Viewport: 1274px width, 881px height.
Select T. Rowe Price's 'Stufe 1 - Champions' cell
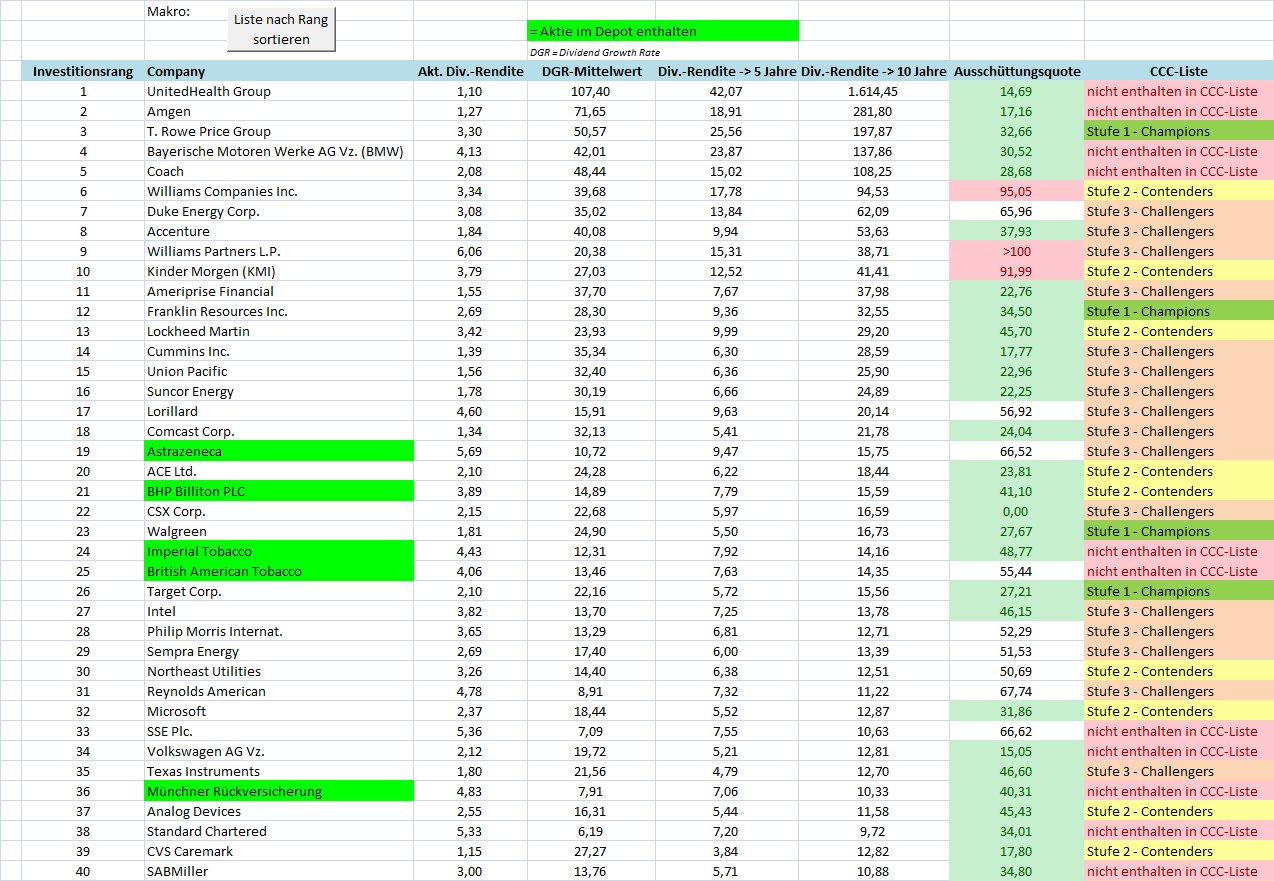click(x=1179, y=131)
